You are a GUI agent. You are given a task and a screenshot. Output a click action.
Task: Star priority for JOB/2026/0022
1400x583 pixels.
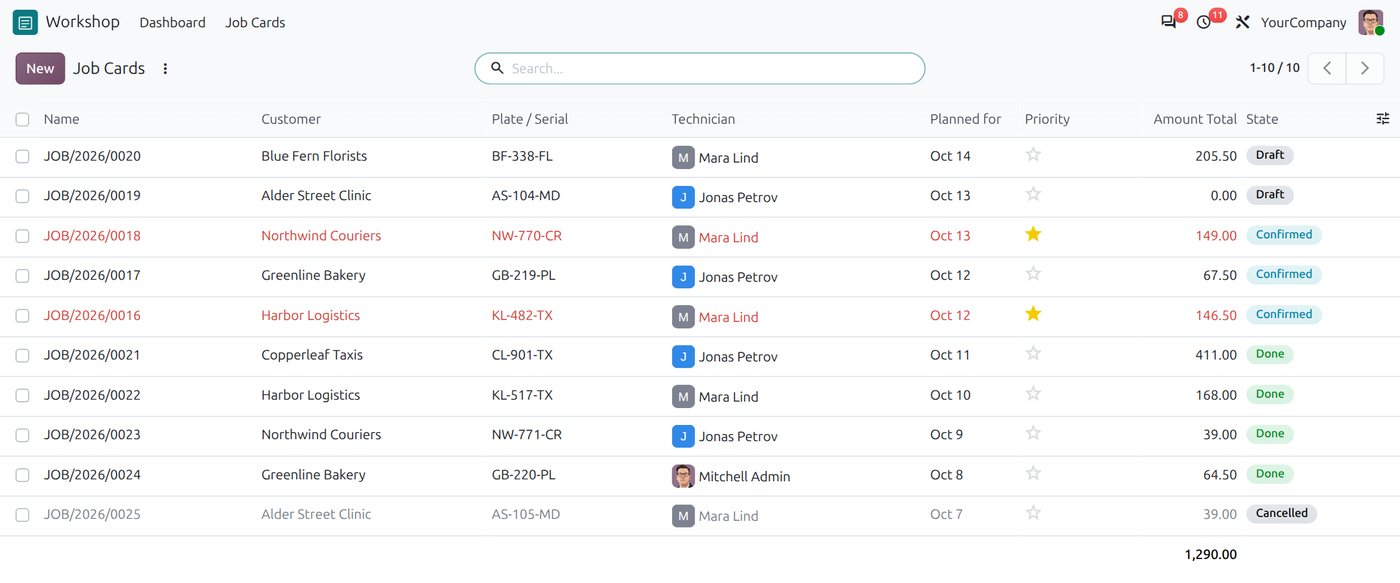pyautogui.click(x=1033, y=394)
